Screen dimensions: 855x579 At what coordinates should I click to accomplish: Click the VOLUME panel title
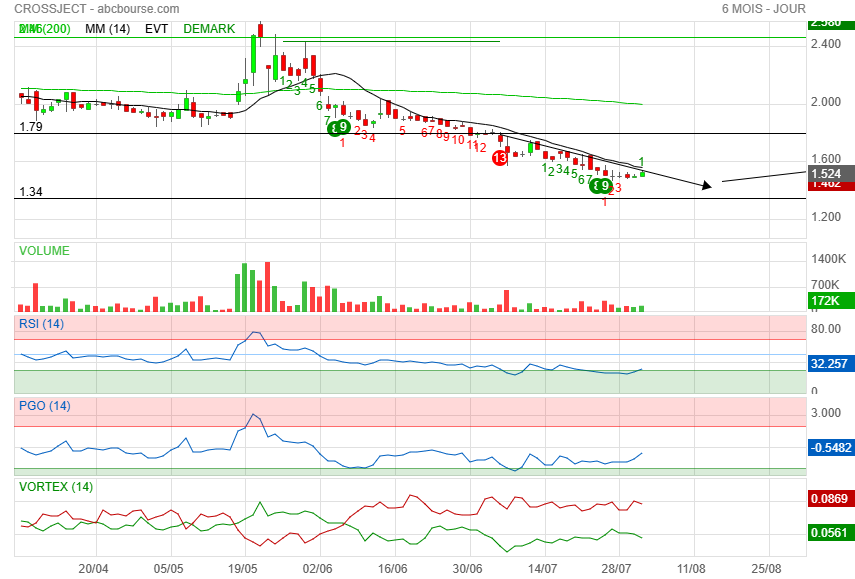pos(44,251)
